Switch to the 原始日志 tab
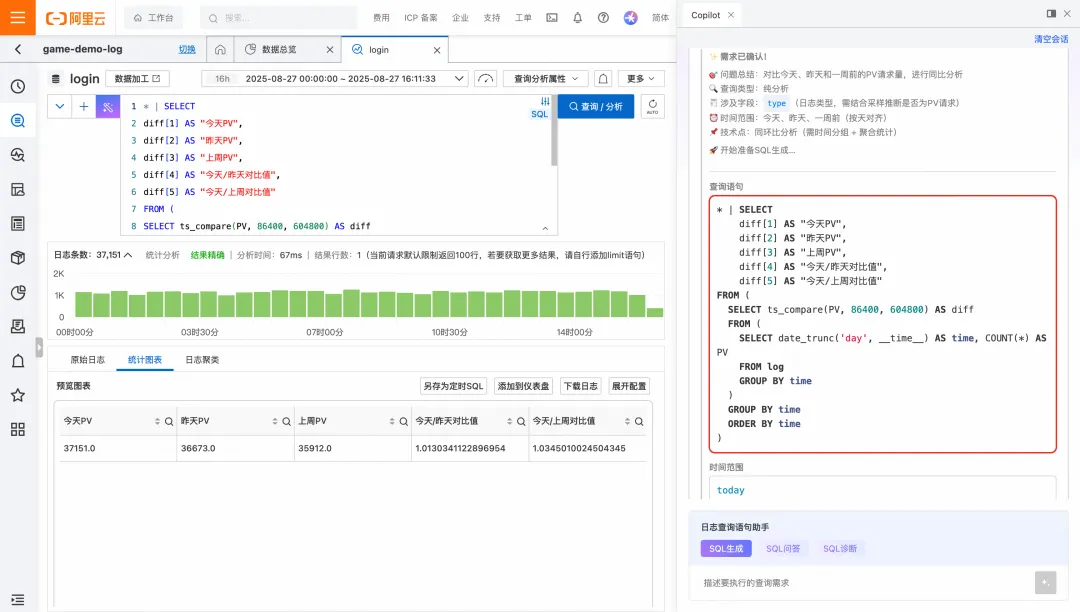This screenshot has width=1080, height=612. coord(87,360)
